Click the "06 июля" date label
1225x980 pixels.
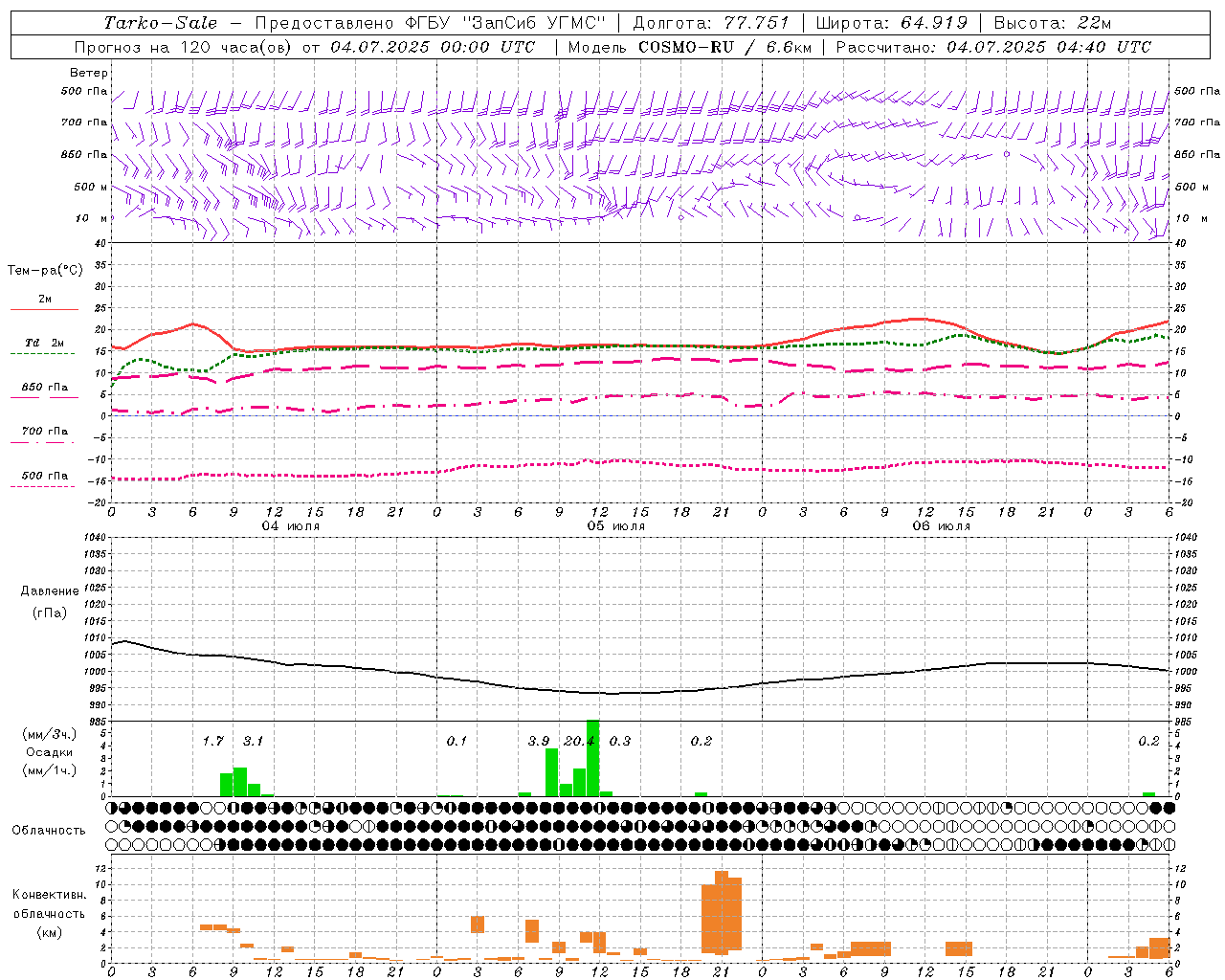(942, 526)
